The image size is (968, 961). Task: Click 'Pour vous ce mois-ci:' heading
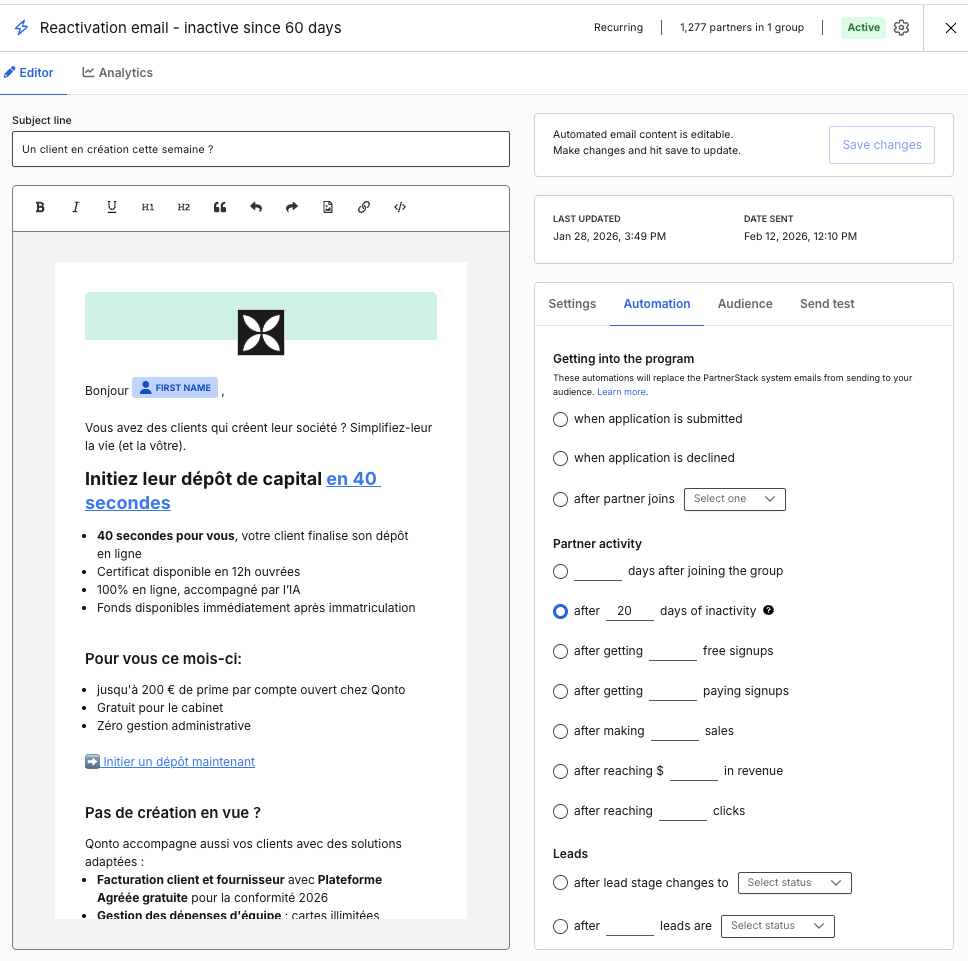pos(164,659)
